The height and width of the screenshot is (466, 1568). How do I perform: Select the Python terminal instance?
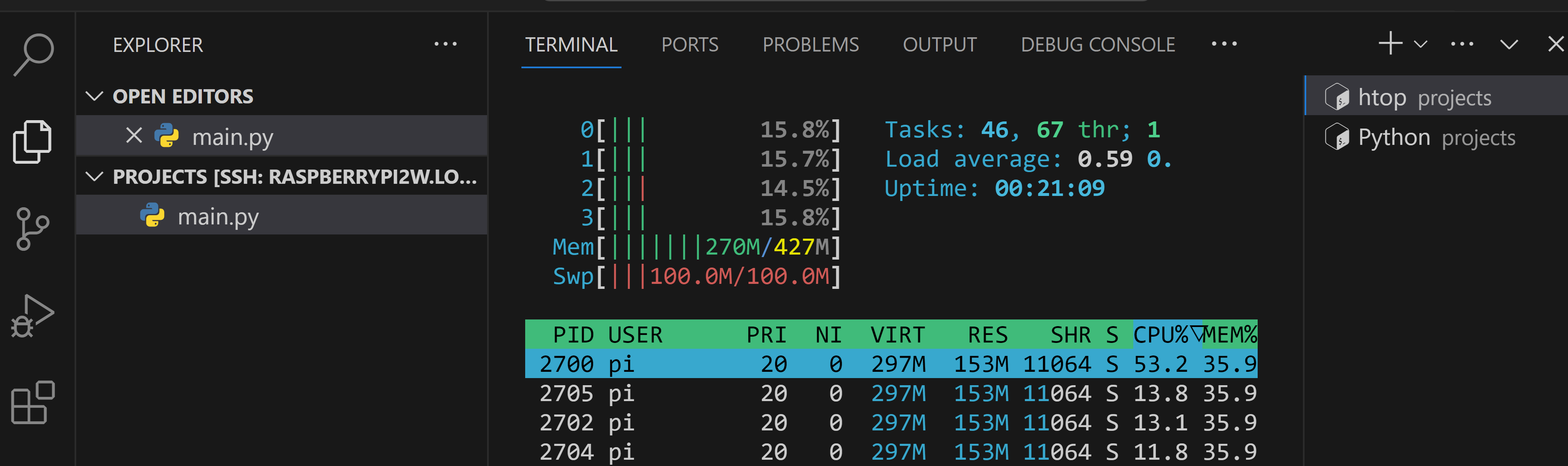pyautogui.click(x=1436, y=137)
